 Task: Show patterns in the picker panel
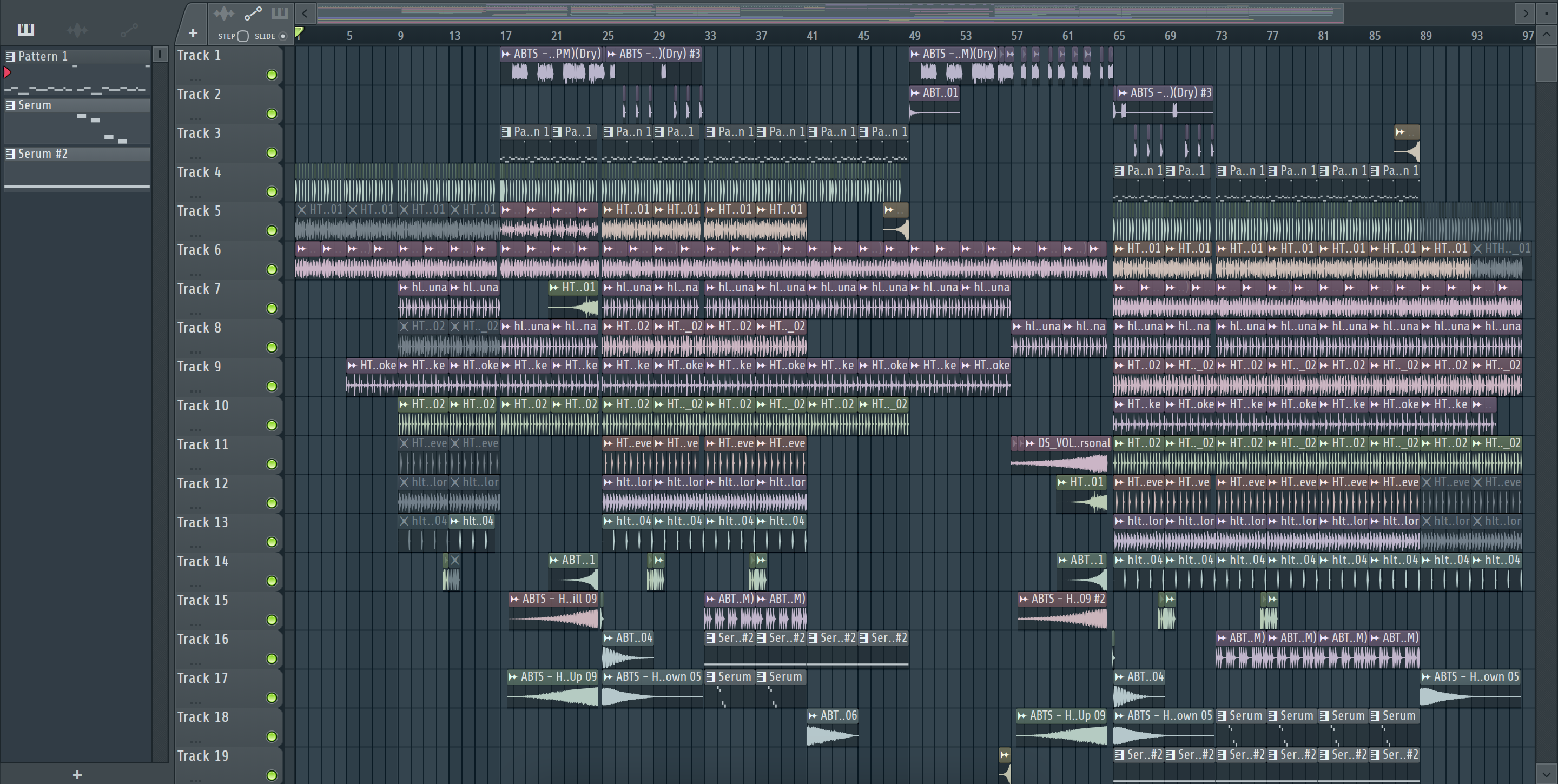click(x=25, y=30)
